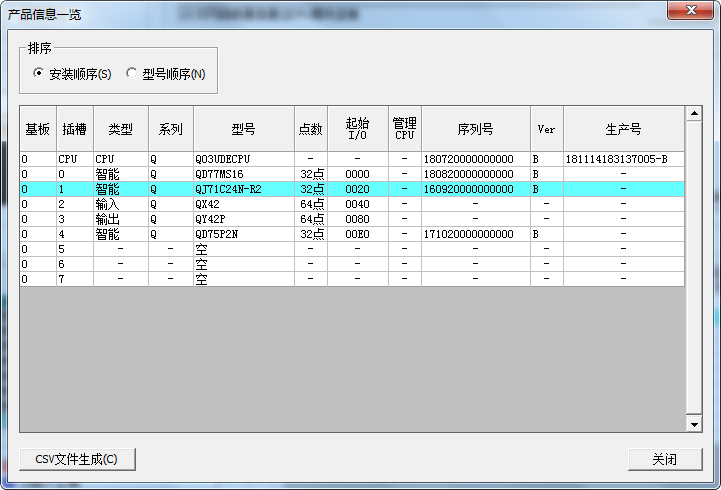Image resolution: width=721 pixels, height=490 pixels.
Task: Select the Q03UDECPU row
Action: pos(243,159)
